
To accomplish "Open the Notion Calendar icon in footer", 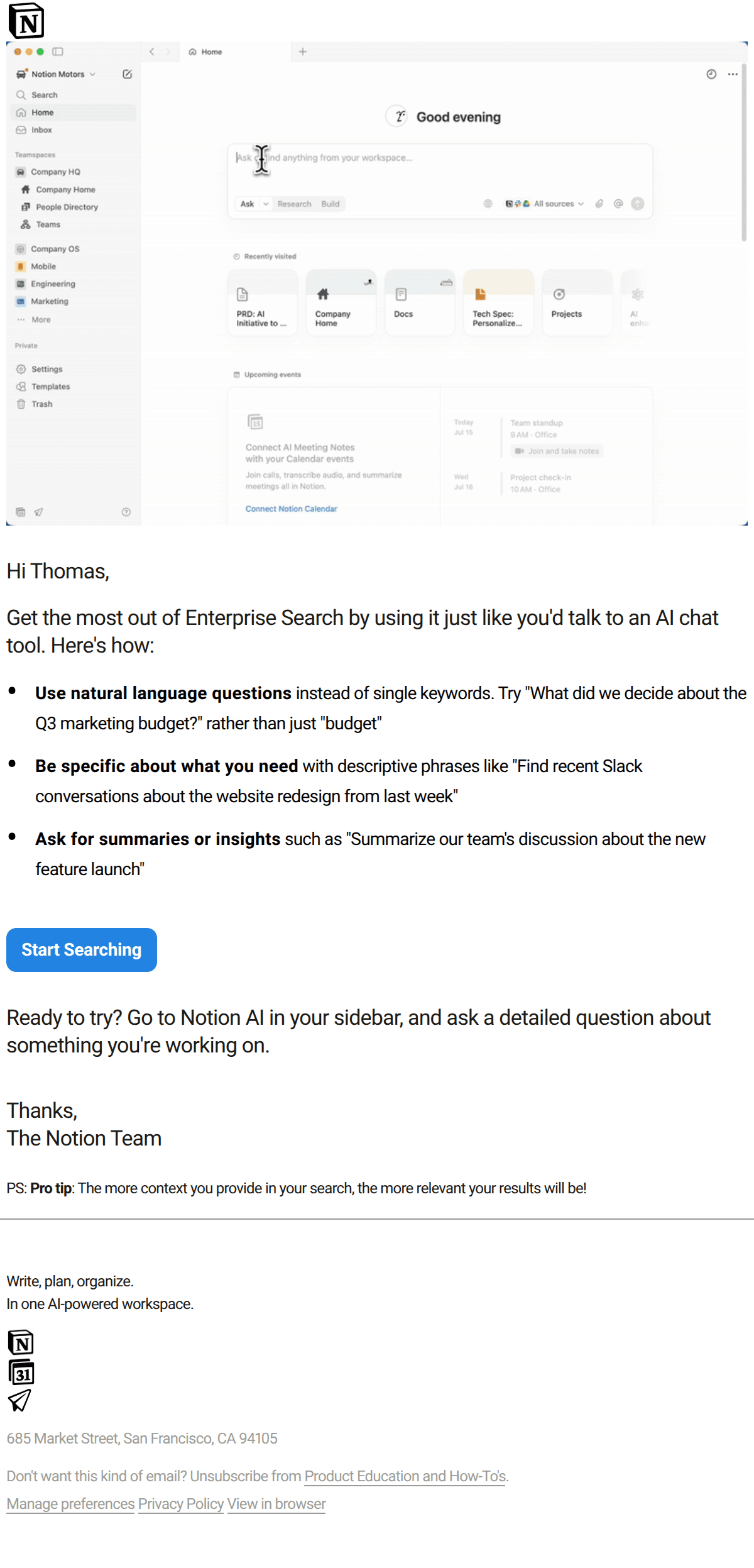I will tap(21, 1372).
